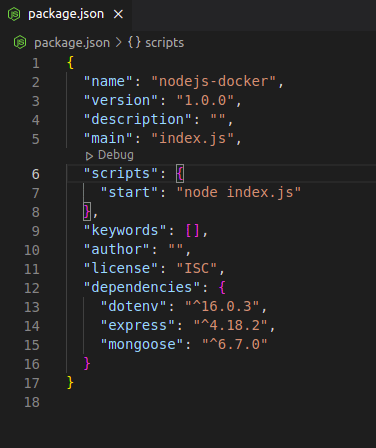Click the "author" key
Image resolution: width=376 pixels, height=448 pixels.
[117, 250]
